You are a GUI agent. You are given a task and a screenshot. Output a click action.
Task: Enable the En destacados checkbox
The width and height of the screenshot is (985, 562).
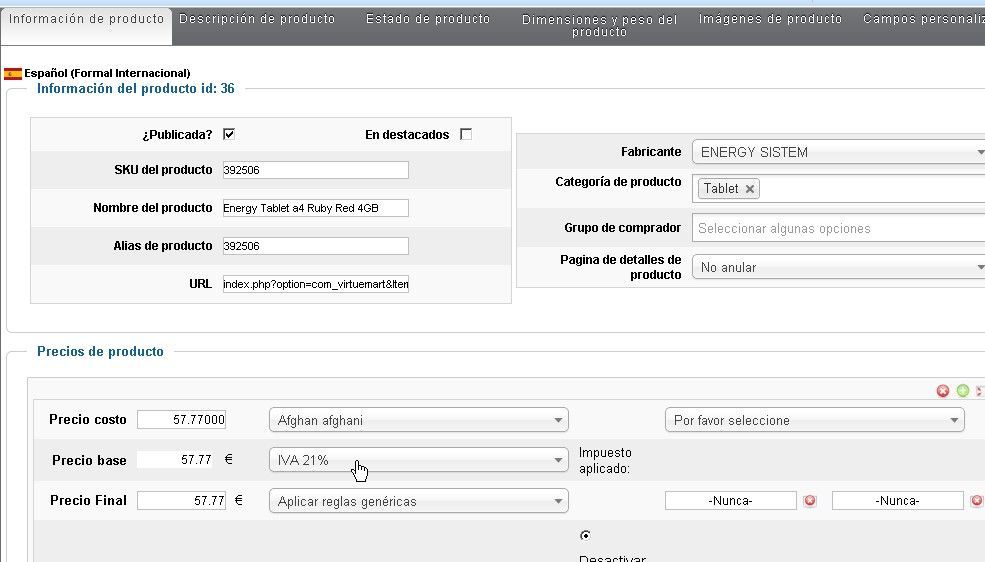(465, 134)
